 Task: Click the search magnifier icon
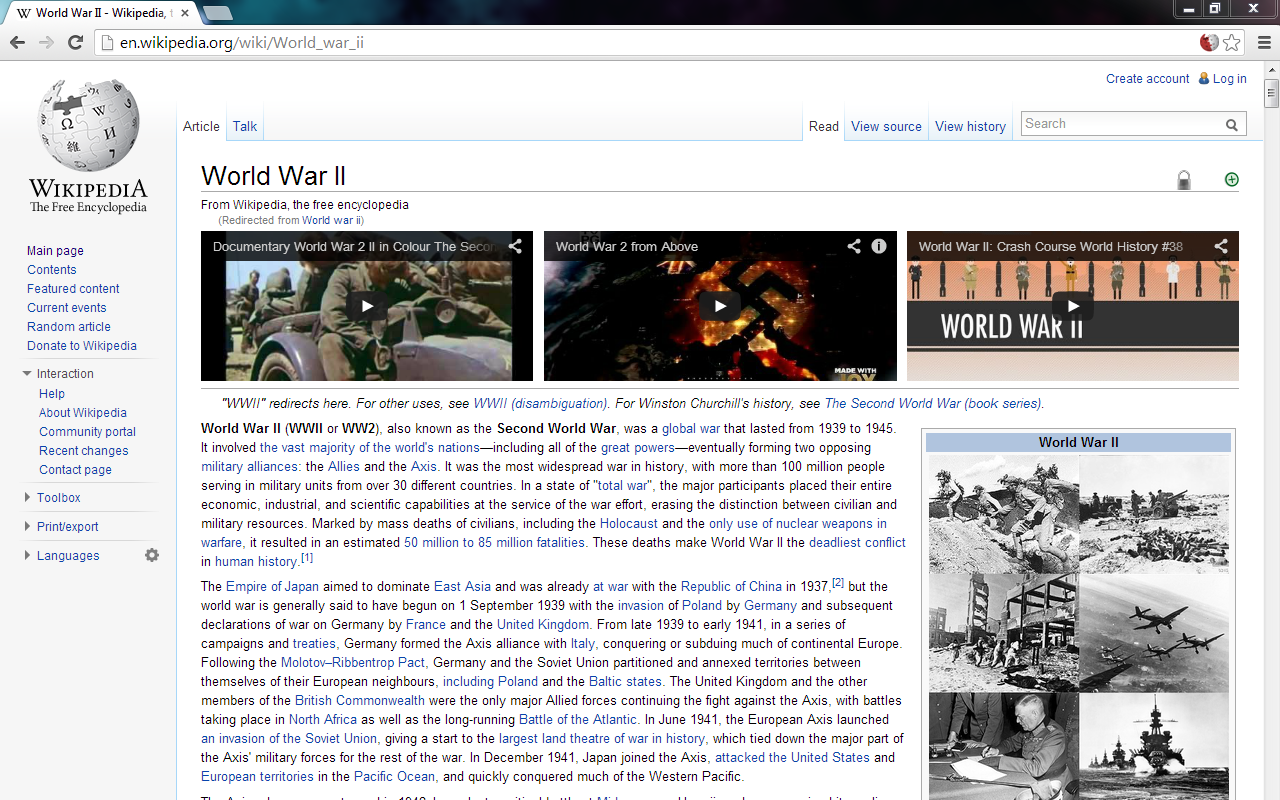(1232, 125)
